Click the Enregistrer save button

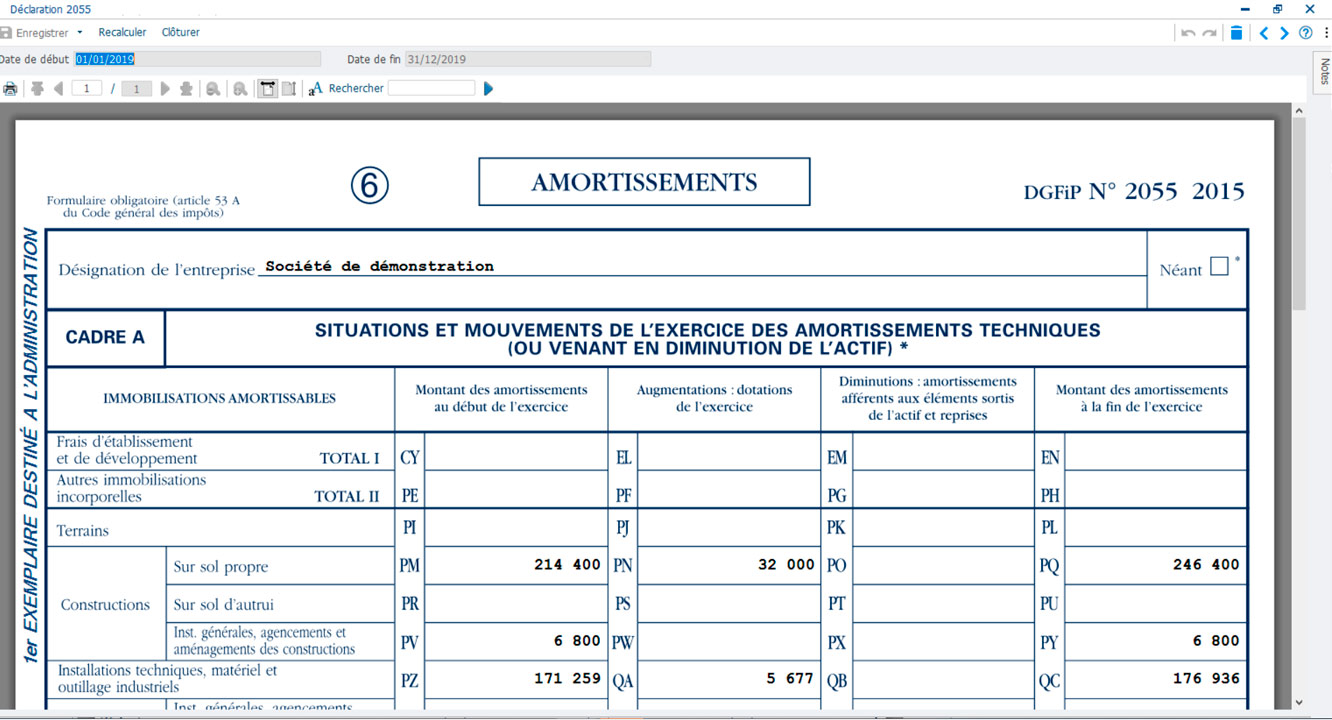(35, 33)
